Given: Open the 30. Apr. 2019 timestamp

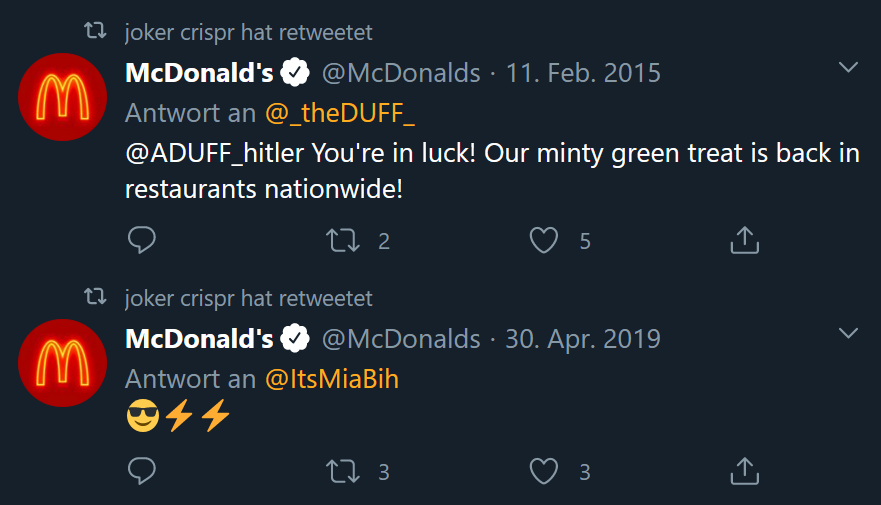Looking at the screenshot, I should point(583,339).
